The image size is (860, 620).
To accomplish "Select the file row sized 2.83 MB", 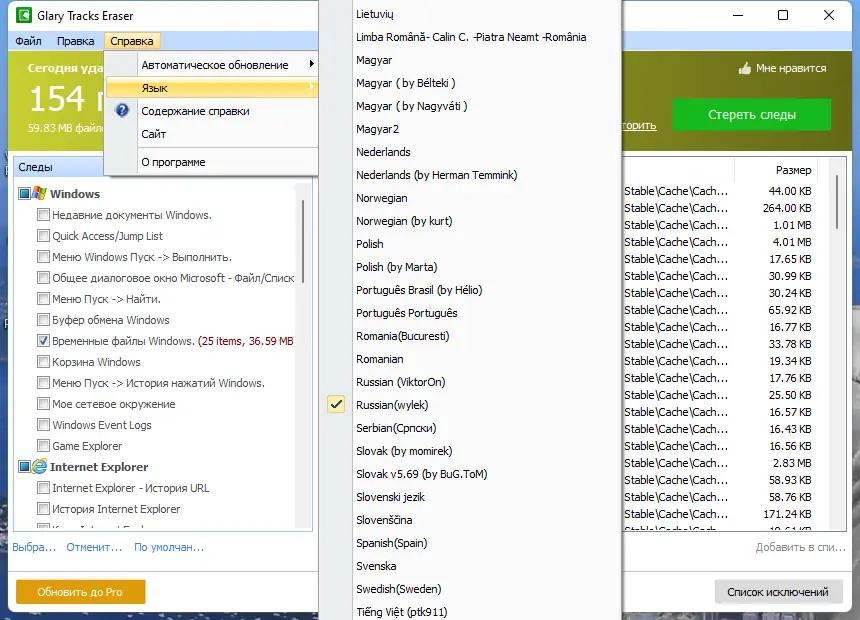I will point(717,463).
